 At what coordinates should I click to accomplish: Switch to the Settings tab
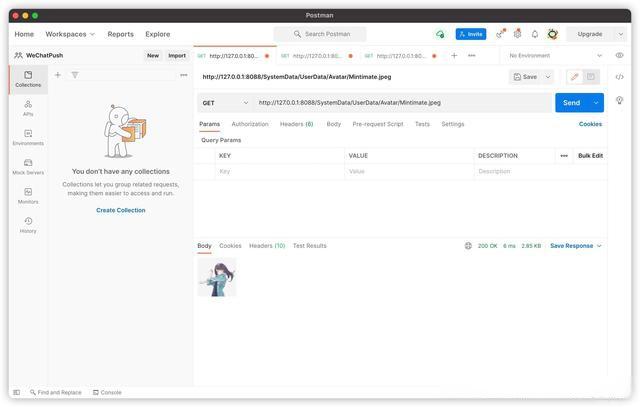[453, 124]
